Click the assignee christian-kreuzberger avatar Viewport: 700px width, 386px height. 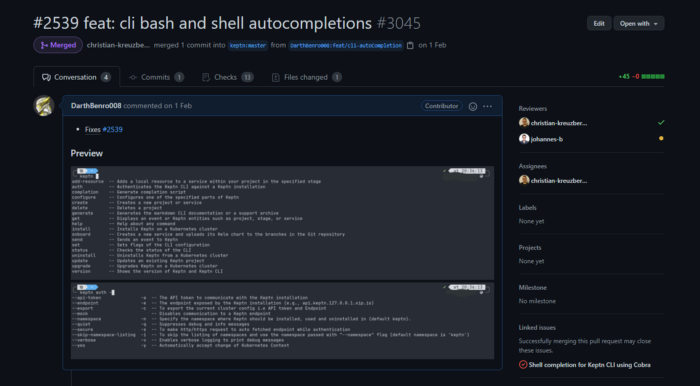[524, 180]
